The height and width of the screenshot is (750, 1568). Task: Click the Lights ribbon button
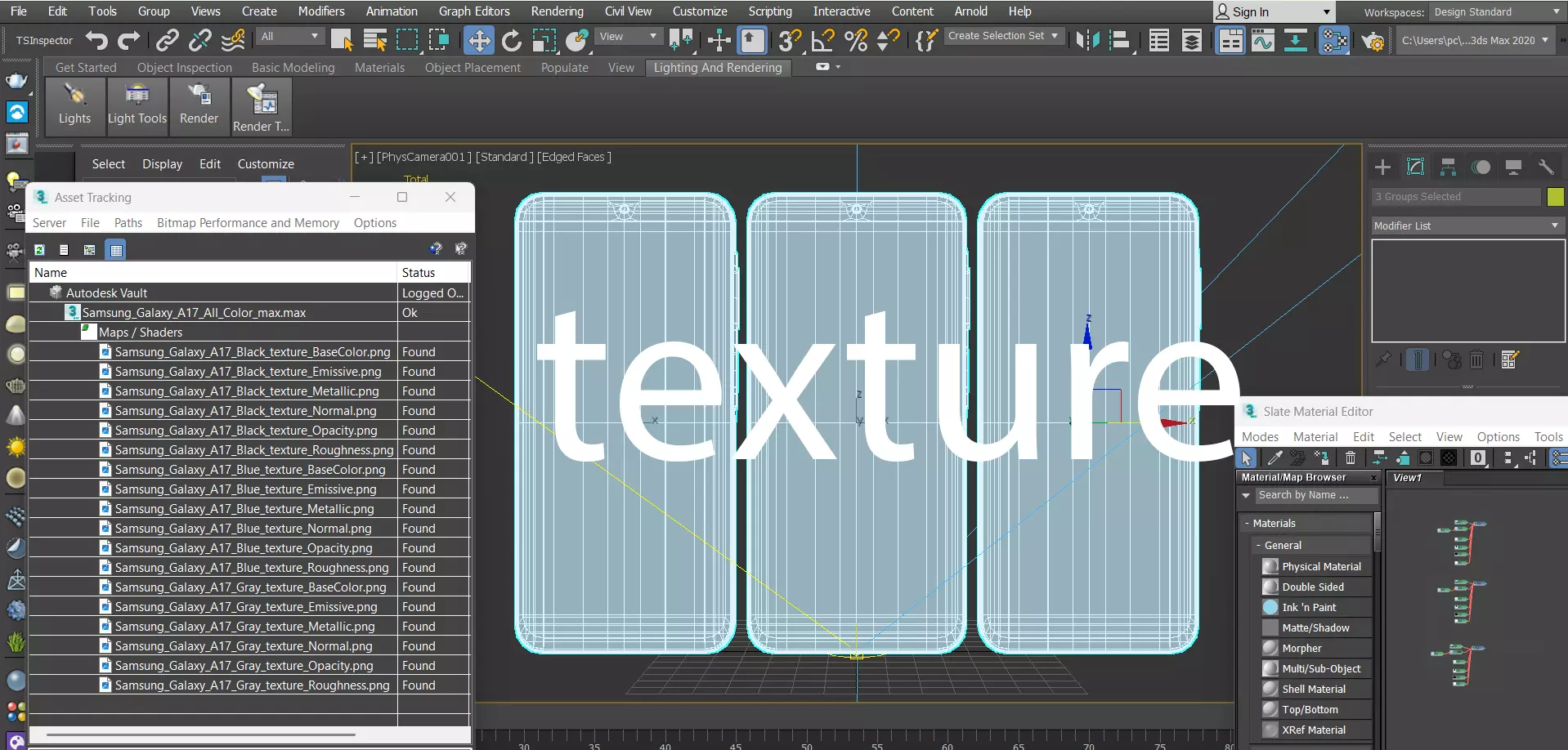point(75,106)
